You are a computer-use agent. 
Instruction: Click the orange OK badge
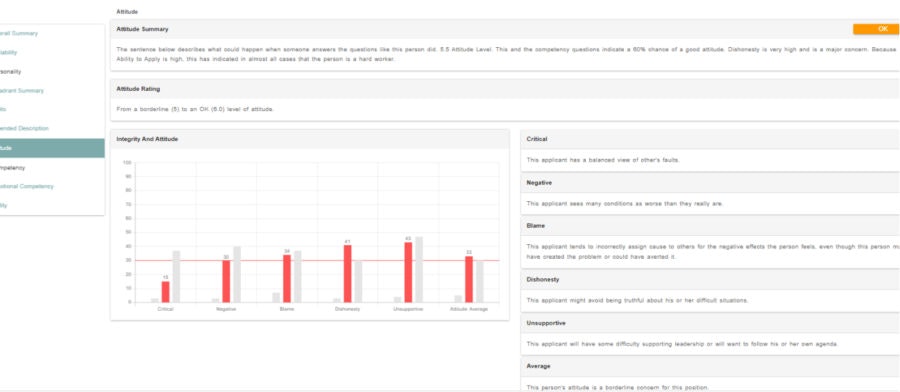[876, 29]
